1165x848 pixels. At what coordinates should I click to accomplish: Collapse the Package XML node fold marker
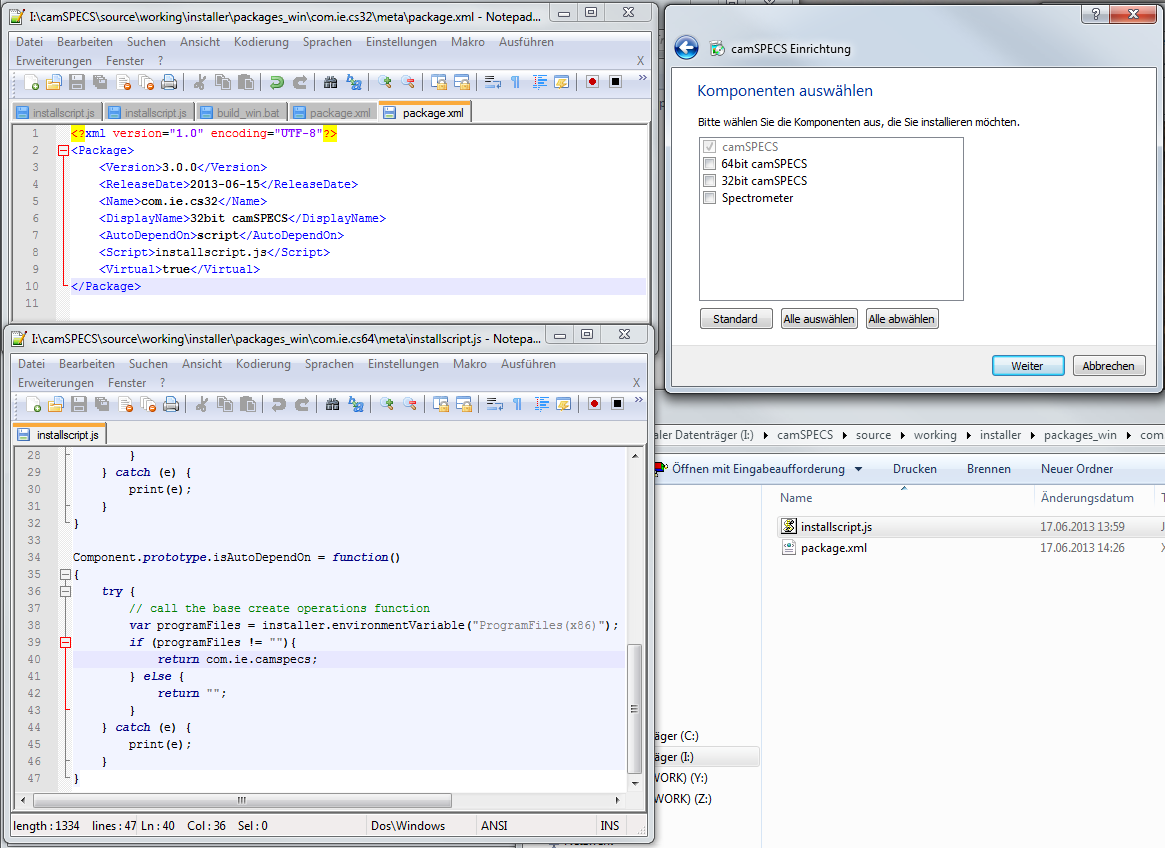(64, 151)
